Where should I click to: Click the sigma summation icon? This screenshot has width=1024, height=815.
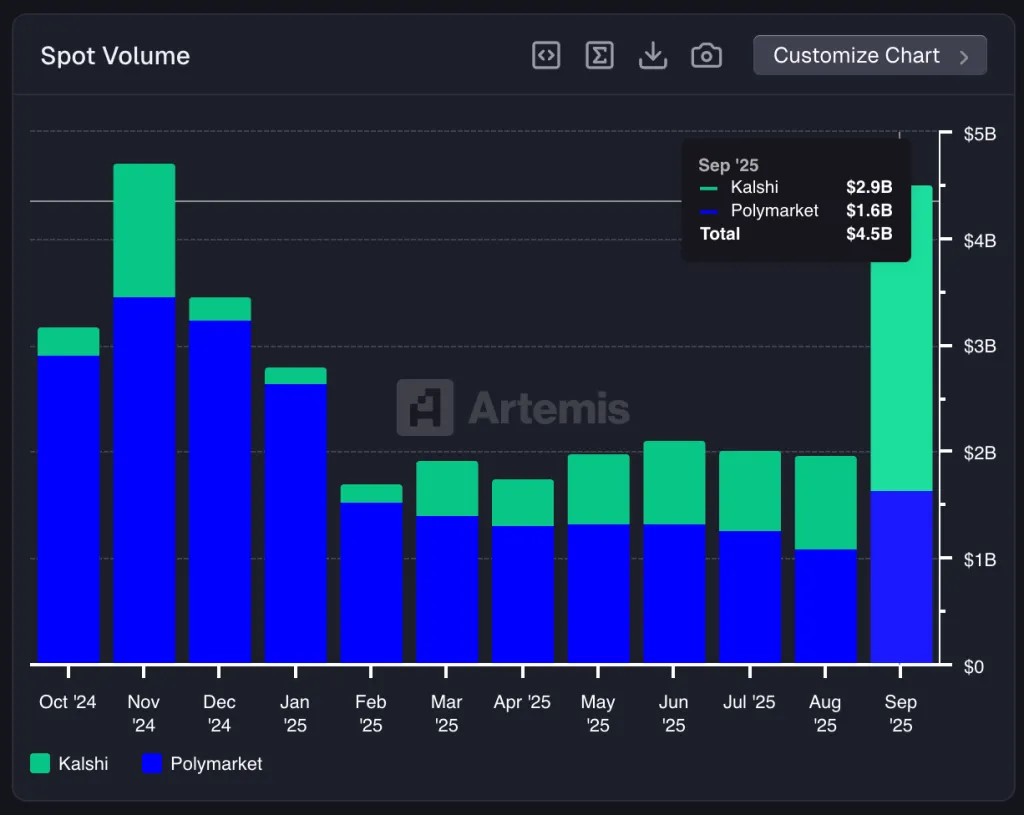coord(599,56)
